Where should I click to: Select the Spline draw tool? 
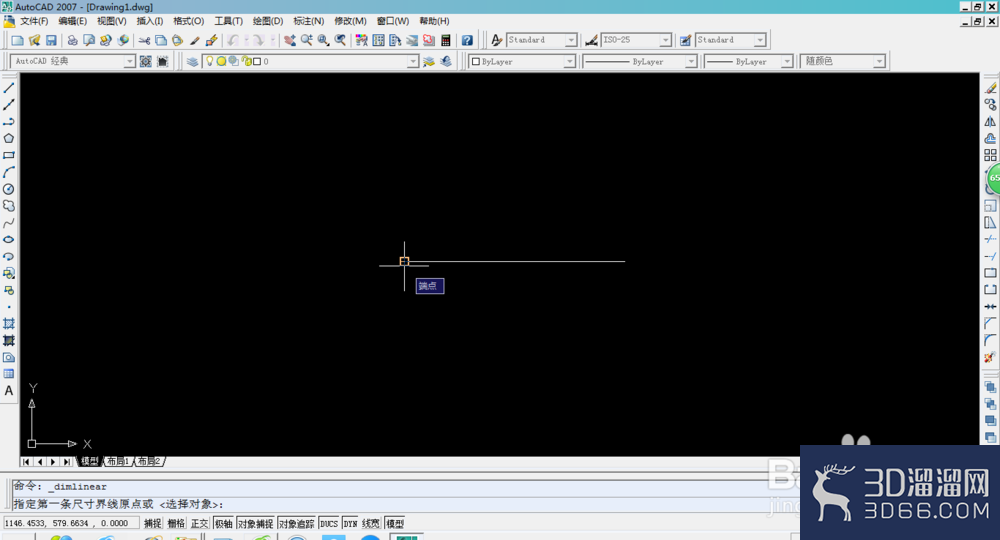coord(9,223)
